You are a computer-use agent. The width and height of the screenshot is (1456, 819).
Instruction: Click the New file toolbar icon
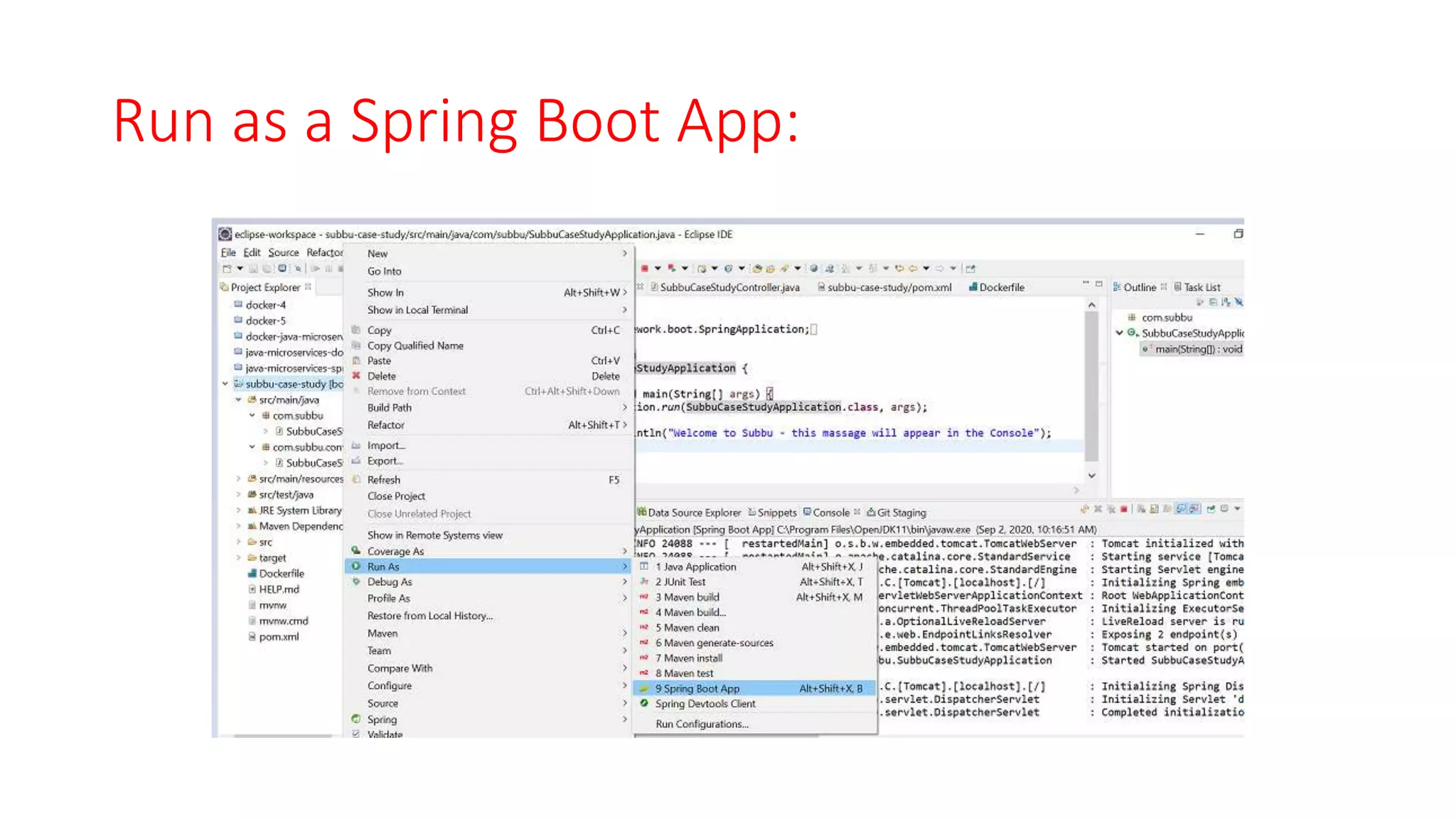pyautogui.click(x=227, y=269)
